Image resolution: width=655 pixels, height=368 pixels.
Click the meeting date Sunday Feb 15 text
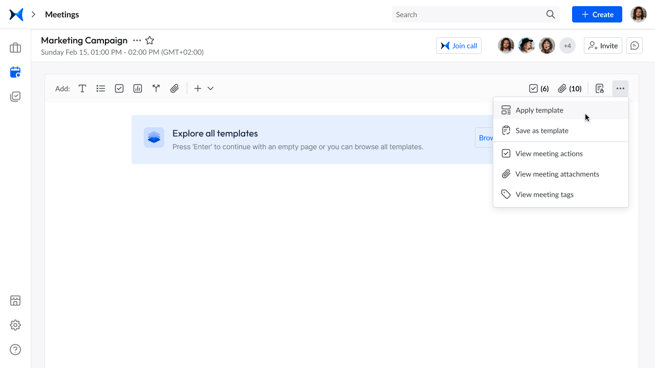[122, 52]
